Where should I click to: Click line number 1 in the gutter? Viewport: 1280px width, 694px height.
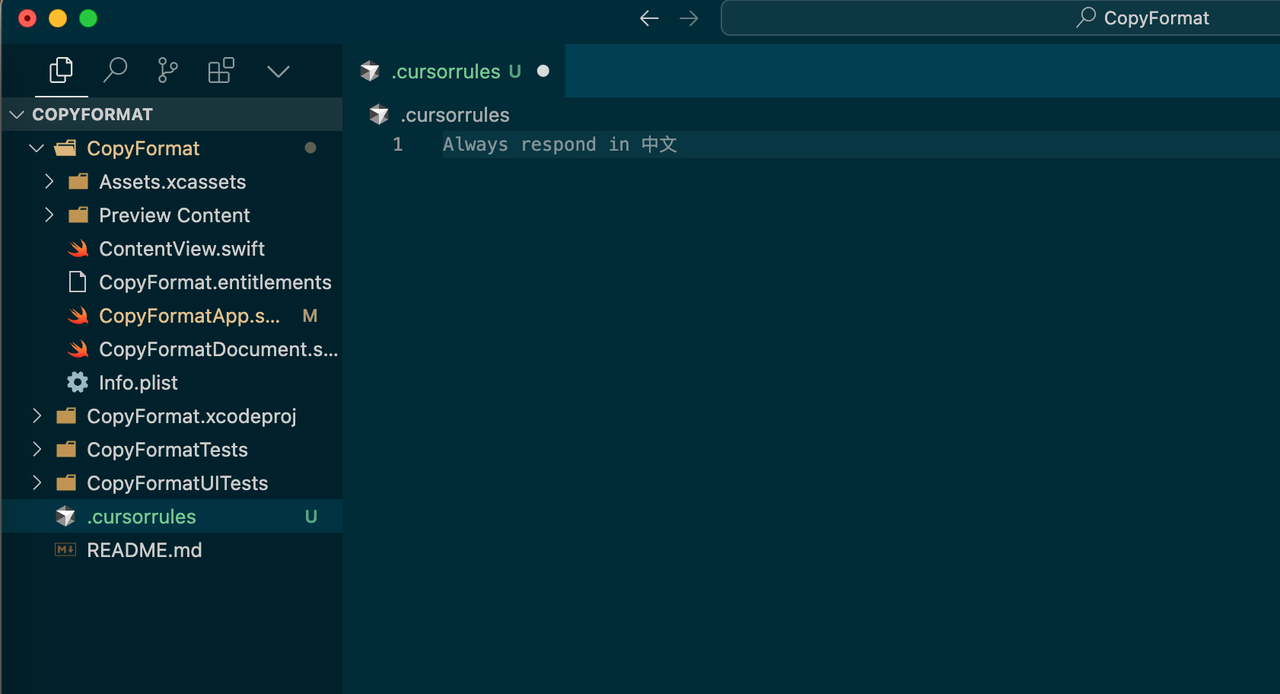397,145
